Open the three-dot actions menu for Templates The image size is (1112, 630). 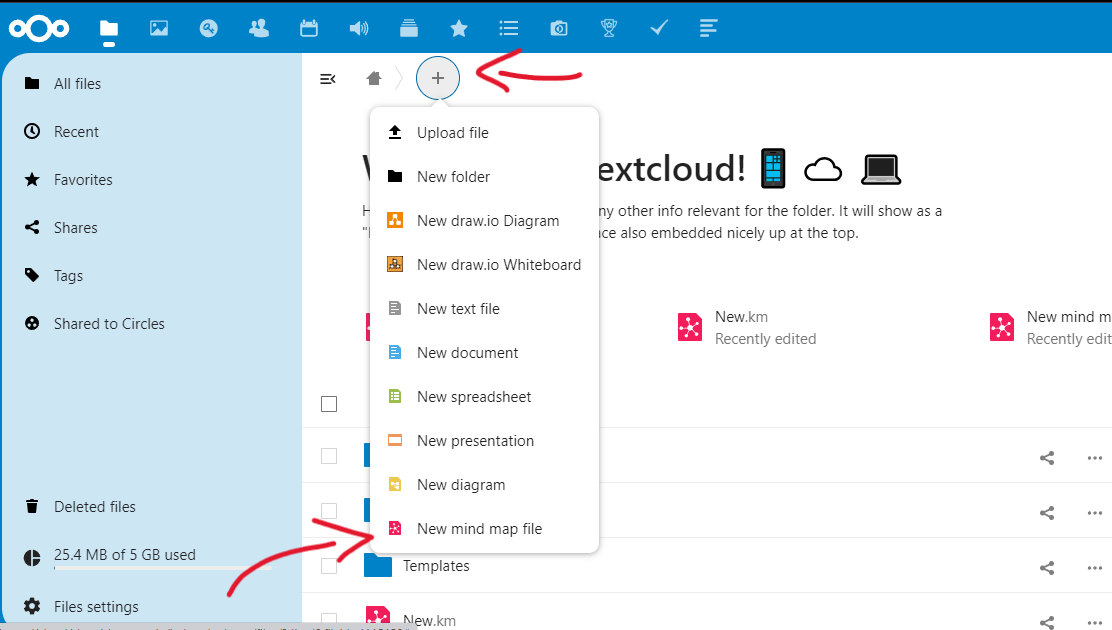tap(1094, 567)
